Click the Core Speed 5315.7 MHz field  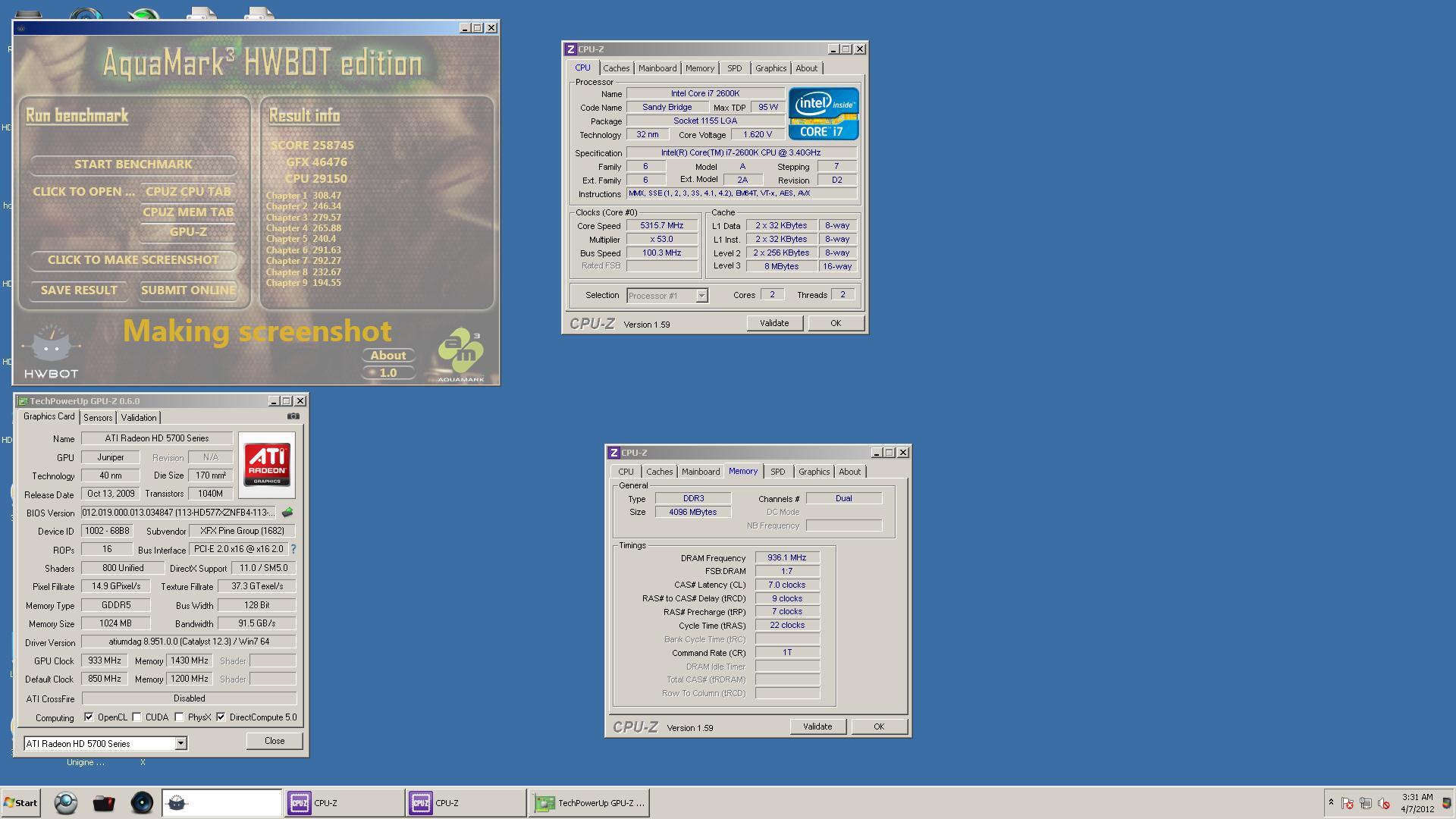662,225
